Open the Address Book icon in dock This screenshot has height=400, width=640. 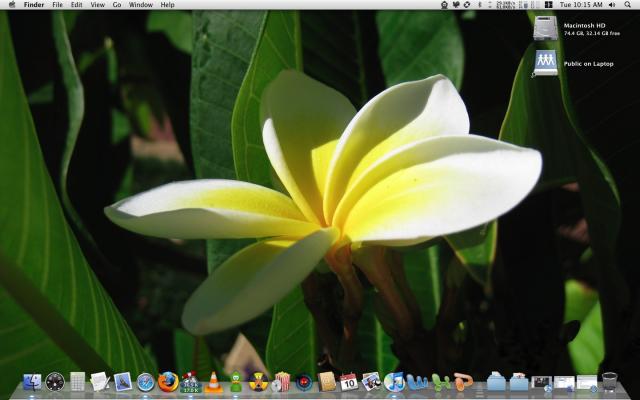(327, 382)
